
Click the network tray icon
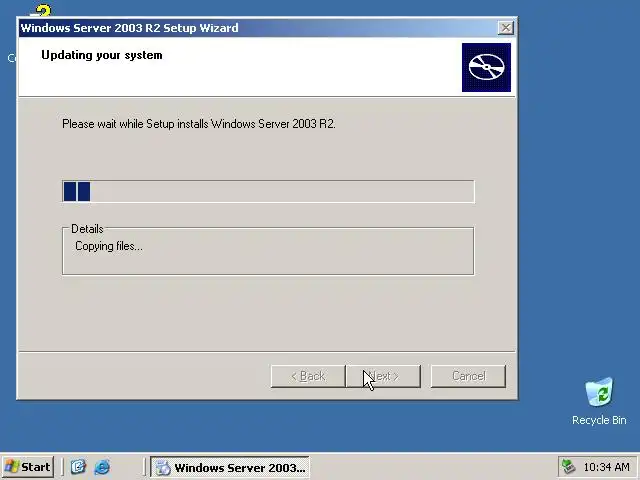click(569, 467)
